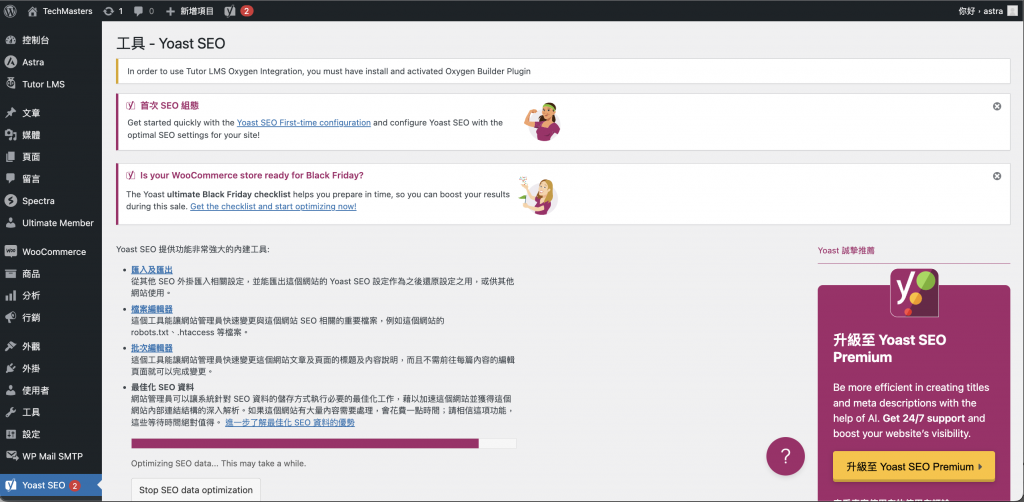Open comments bubble icon in admin bar

click(x=138, y=11)
